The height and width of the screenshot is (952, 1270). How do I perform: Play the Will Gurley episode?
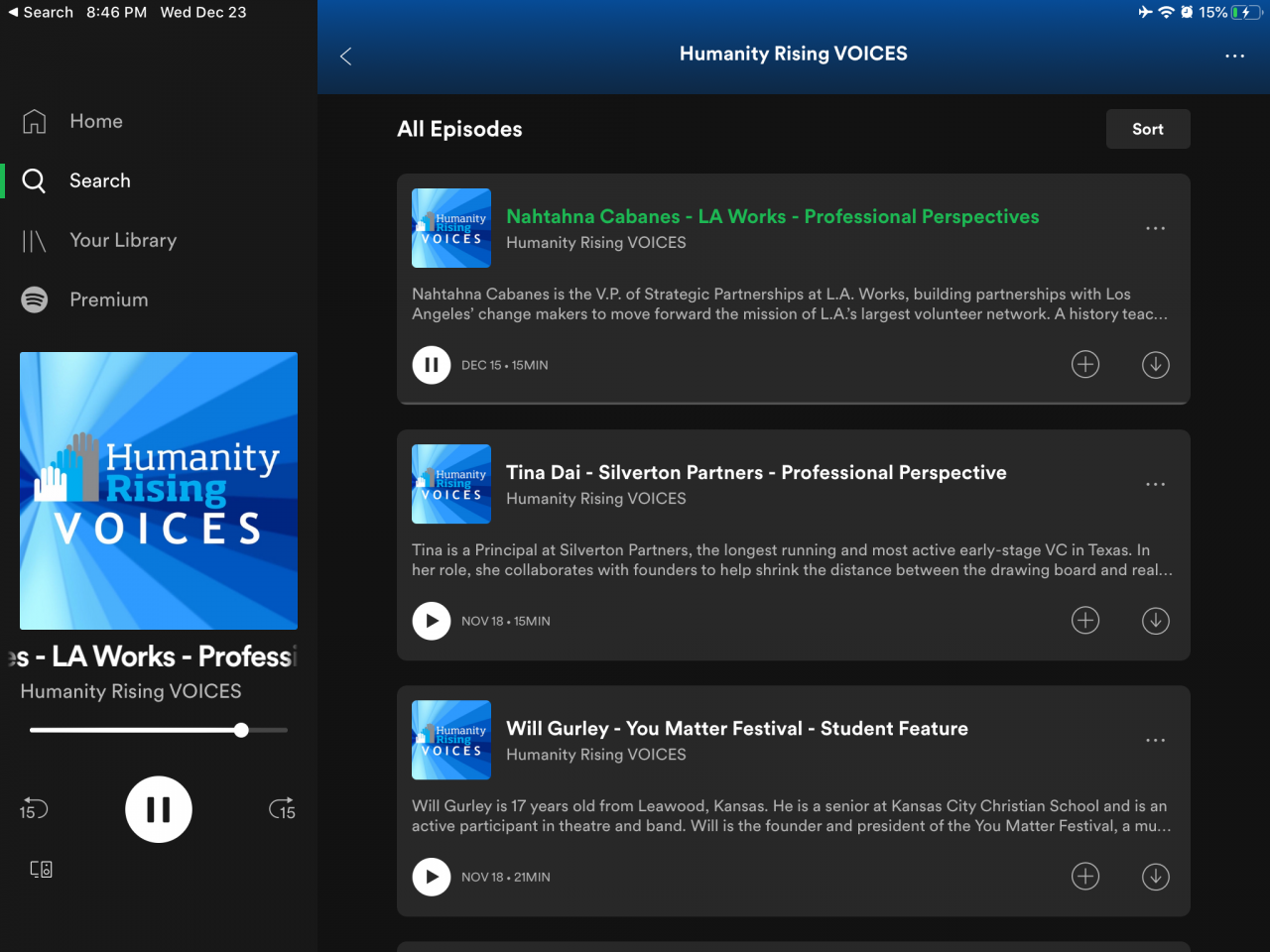click(x=432, y=877)
